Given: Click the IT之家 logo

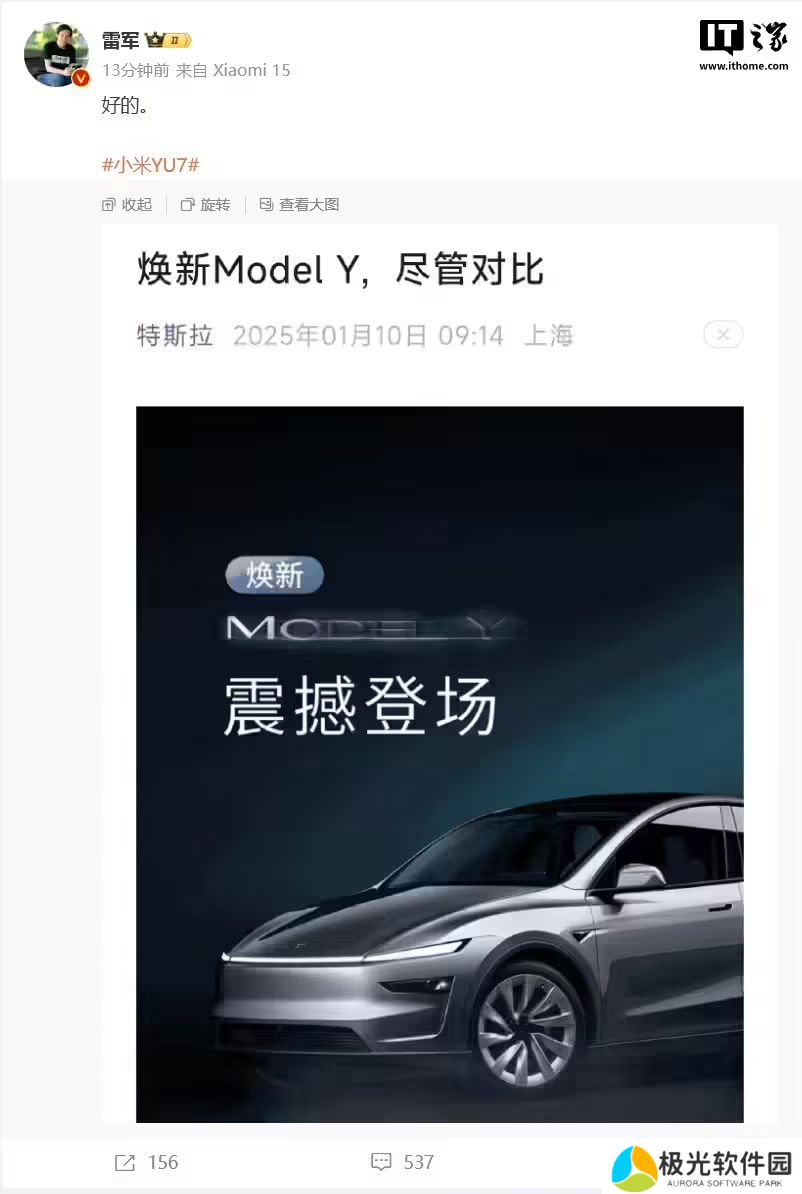Looking at the screenshot, I should (x=743, y=46).
